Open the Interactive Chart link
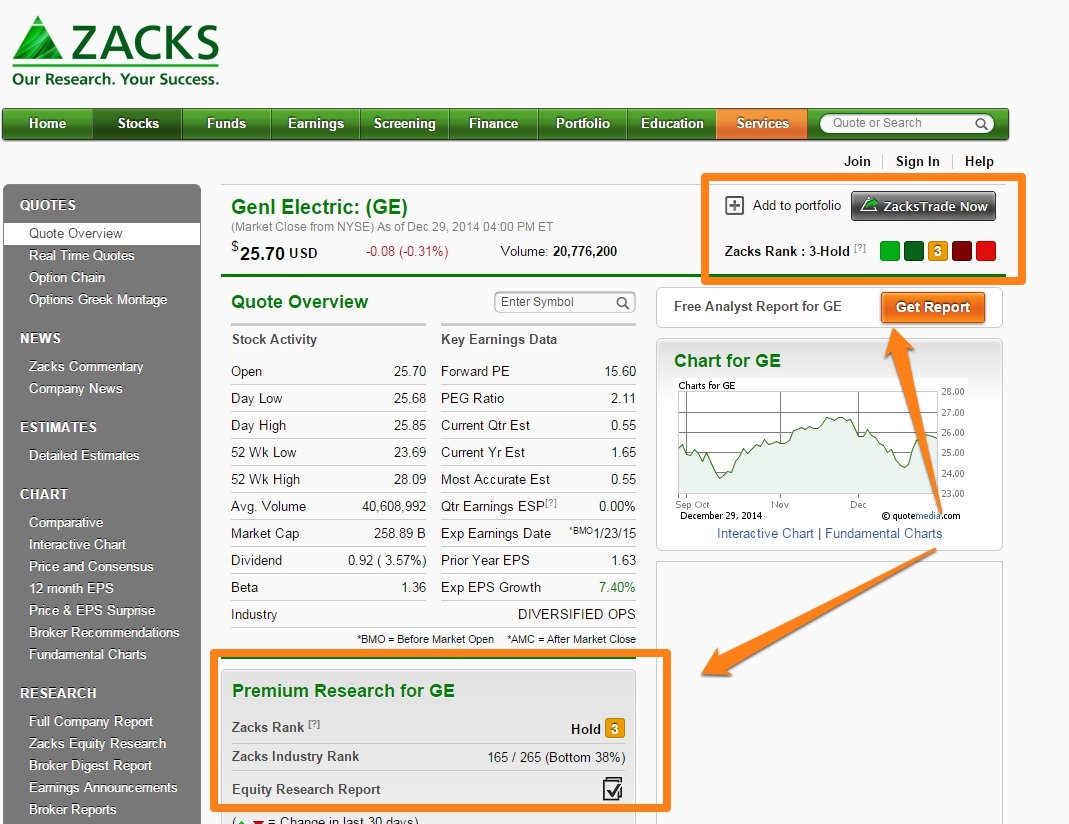 (x=765, y=533)
